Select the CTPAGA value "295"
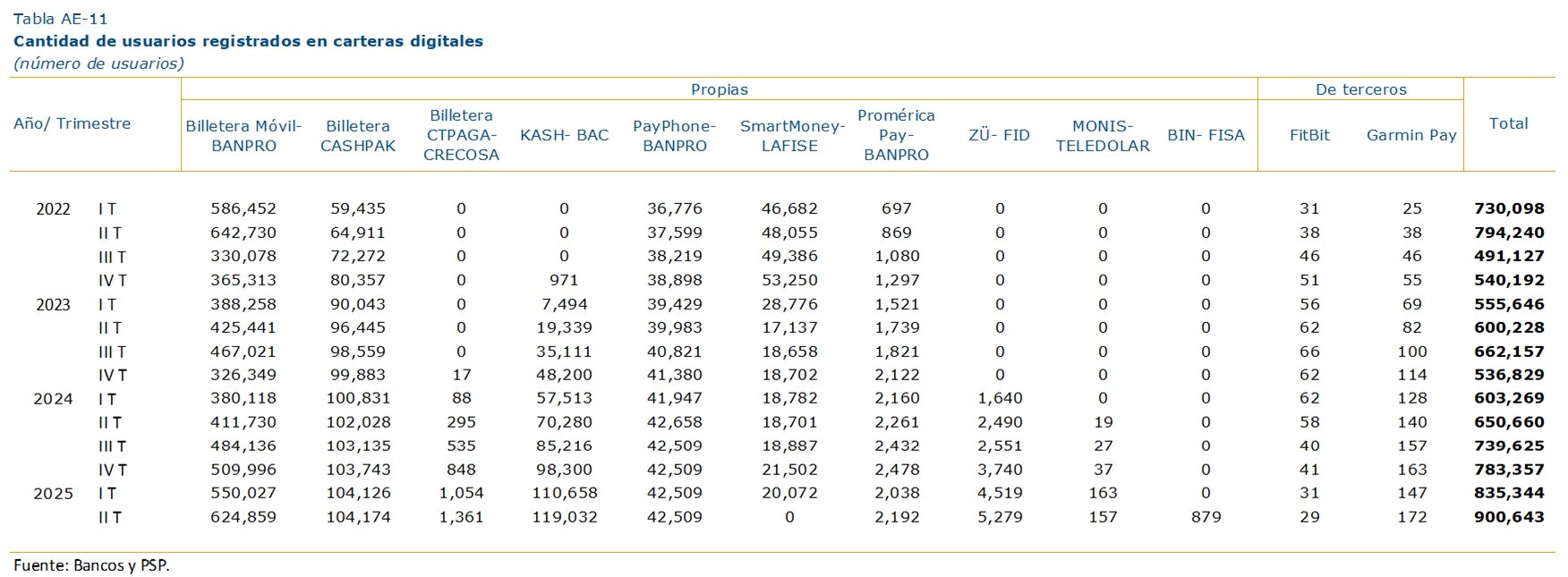The width and height of the screenshot is (1568, 577). tap(461, 422)
